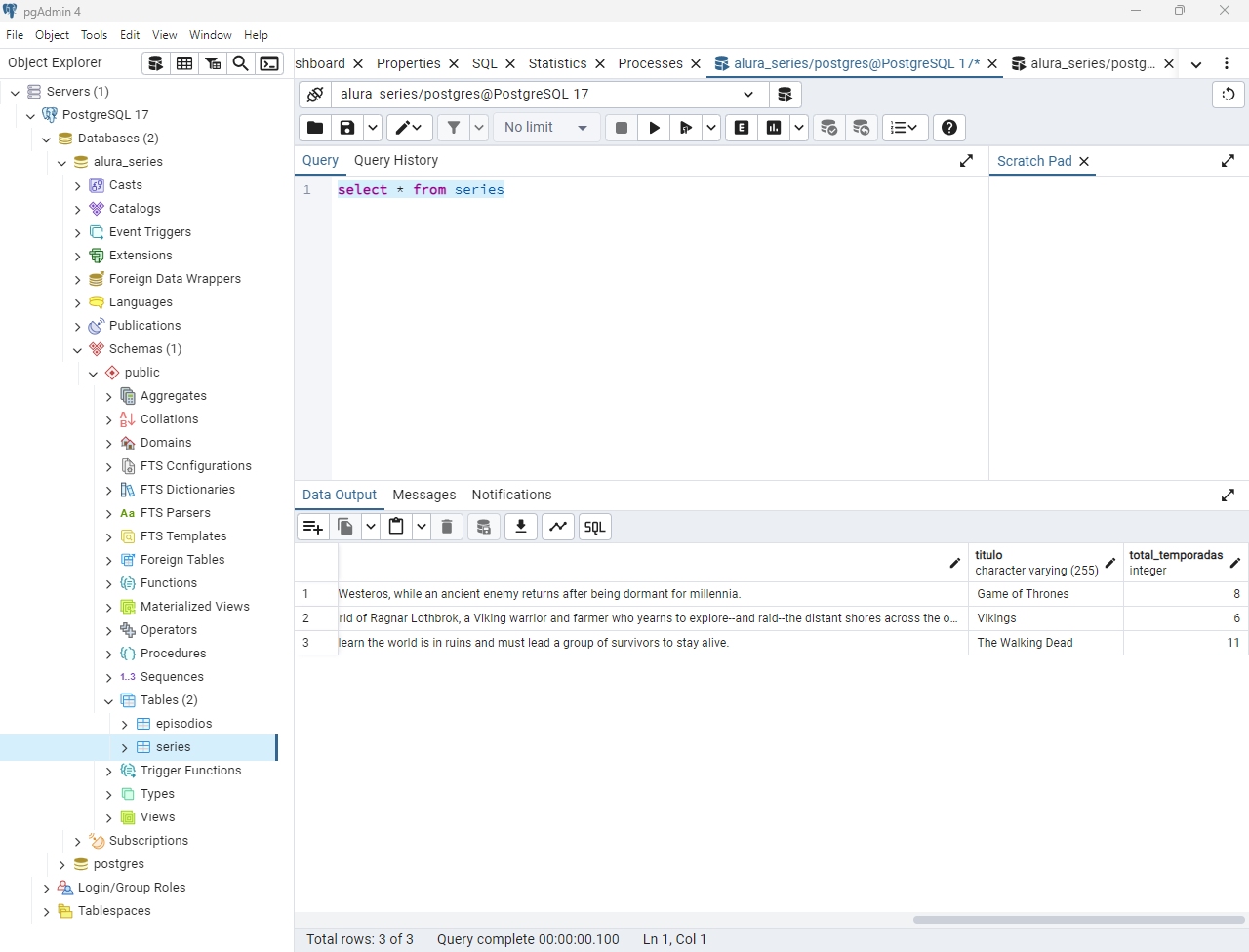Add a row in Data Output
Viewport: 1249px width, 952px height.
313,527
